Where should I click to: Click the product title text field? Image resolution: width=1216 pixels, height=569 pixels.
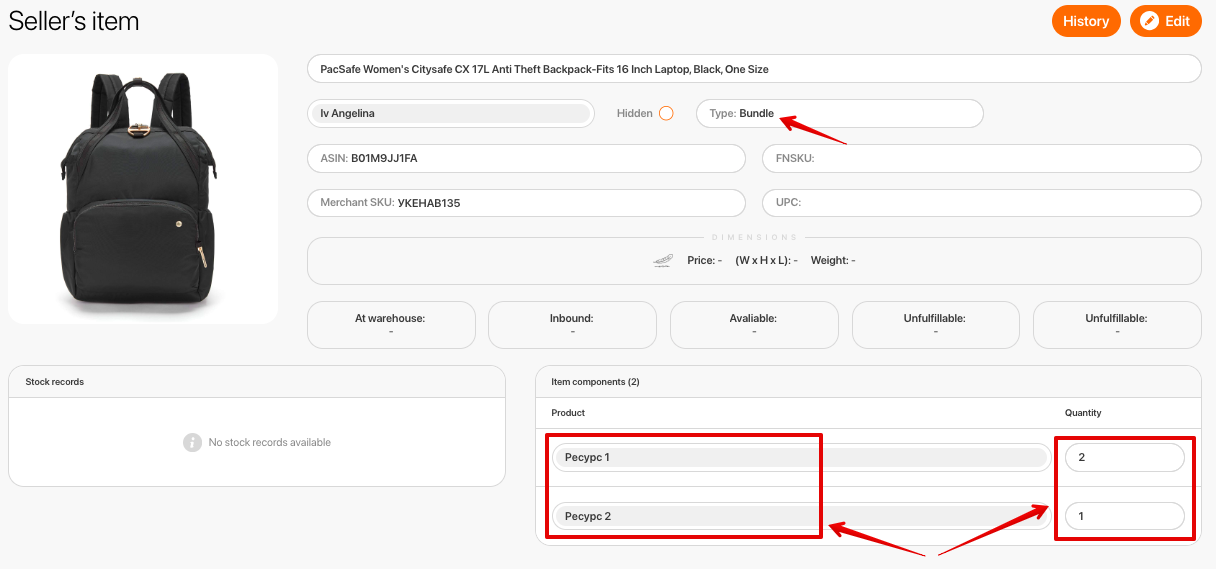pos(753,70)
